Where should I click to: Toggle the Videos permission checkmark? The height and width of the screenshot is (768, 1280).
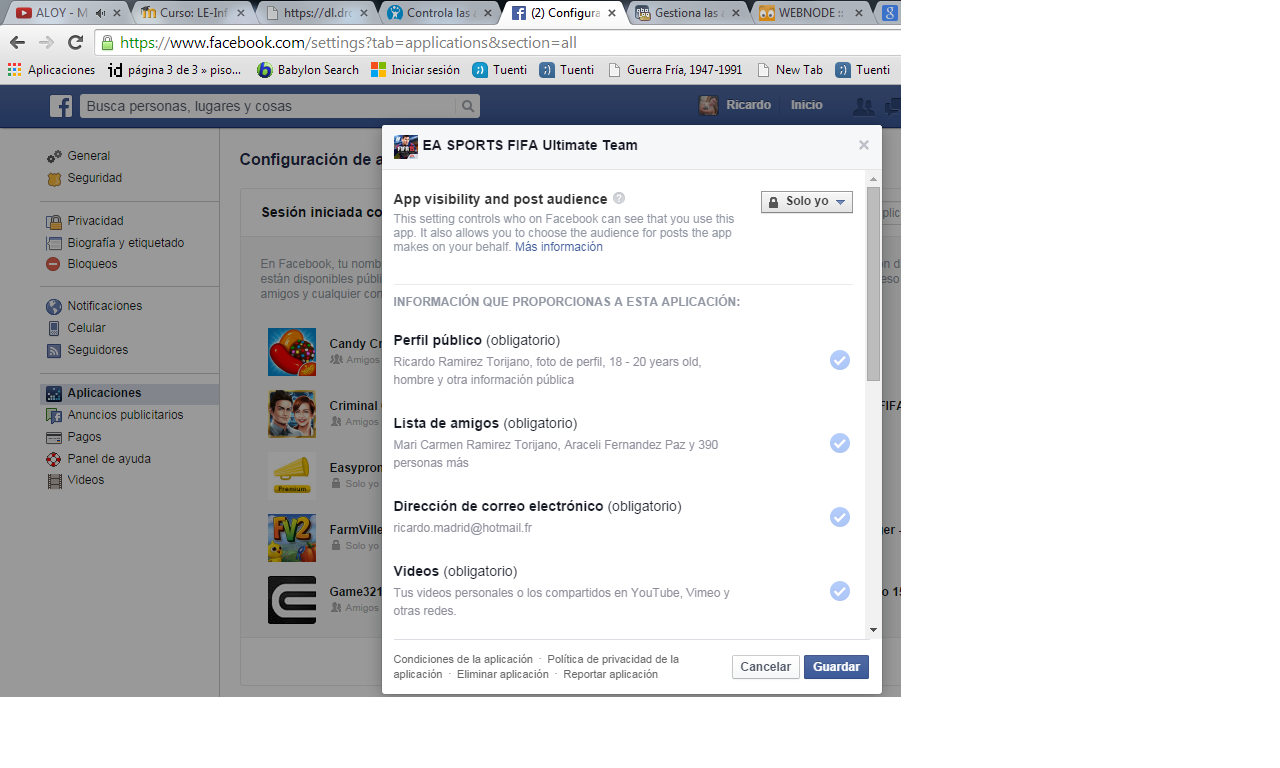pyautogui.click(x=840, y=591)
